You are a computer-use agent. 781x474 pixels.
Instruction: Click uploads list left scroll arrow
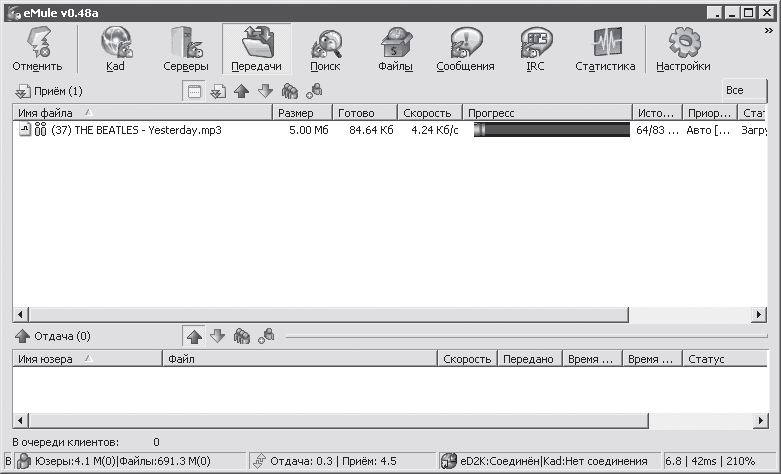20,421
